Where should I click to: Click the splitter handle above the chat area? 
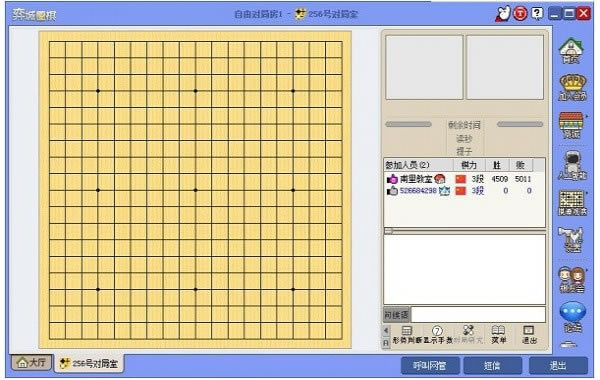point(389,231)
